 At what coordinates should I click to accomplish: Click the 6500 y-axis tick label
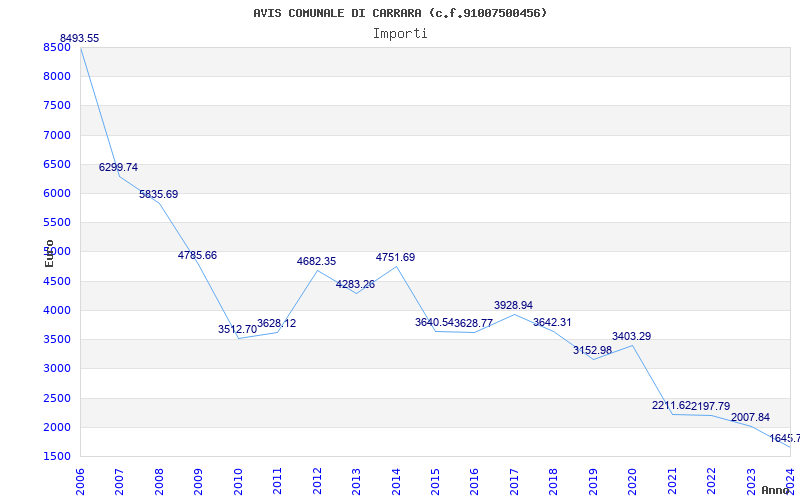[x=57, y=164]
